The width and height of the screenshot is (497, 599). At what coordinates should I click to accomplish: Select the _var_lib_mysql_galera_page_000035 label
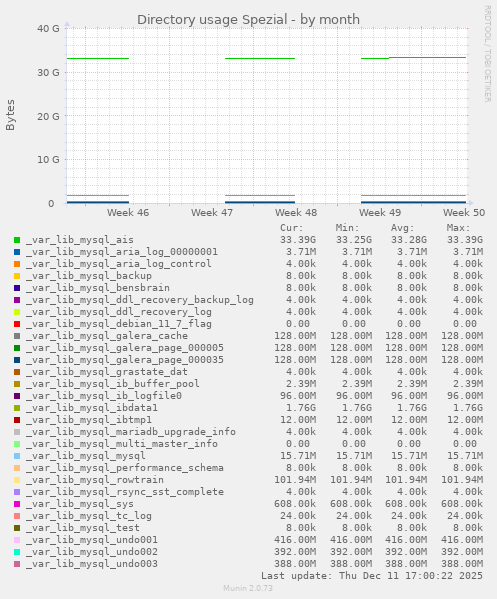(x=125, y=360)
